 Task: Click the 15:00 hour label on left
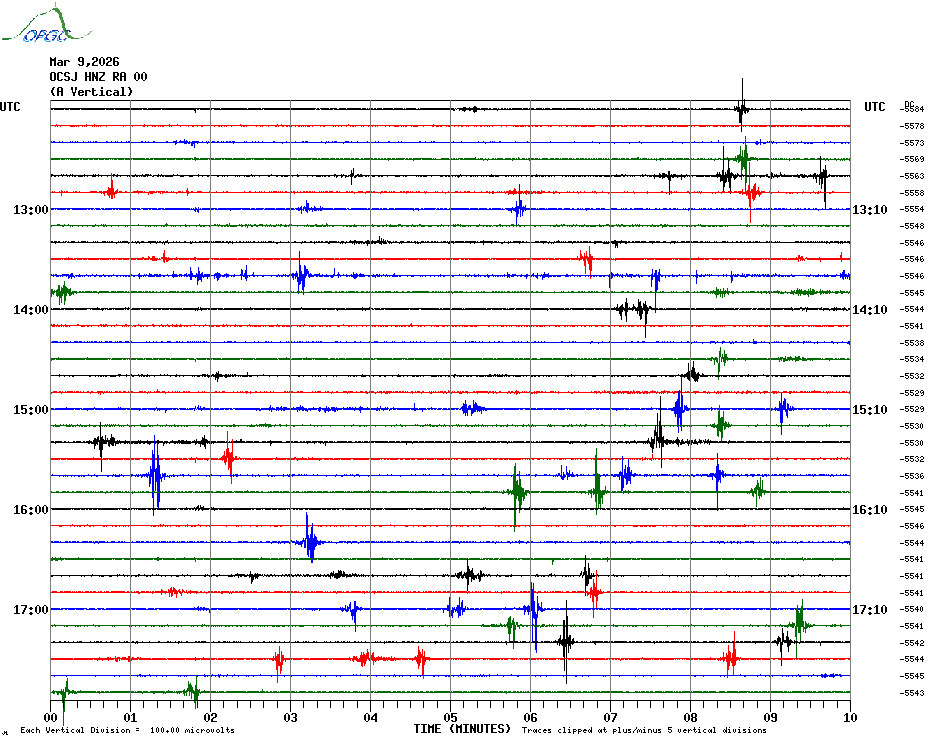coord(30,410)
